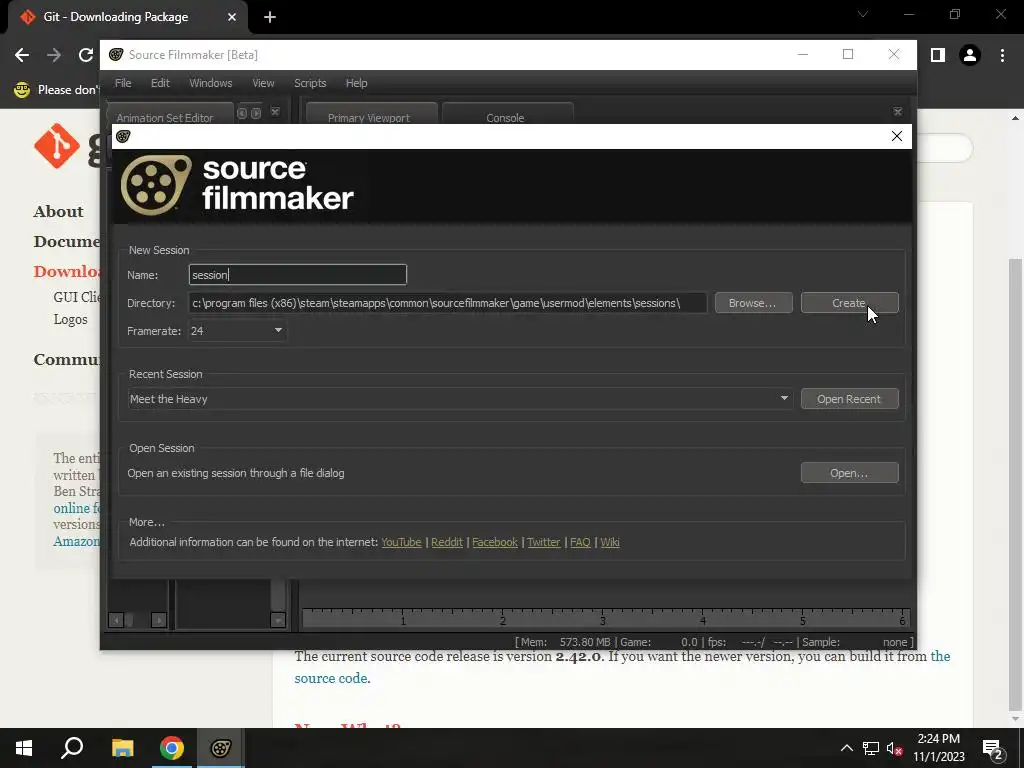Click the Chrome forward arrow
The width and height of the screenshot is (1024, 768).
point(54,56)
